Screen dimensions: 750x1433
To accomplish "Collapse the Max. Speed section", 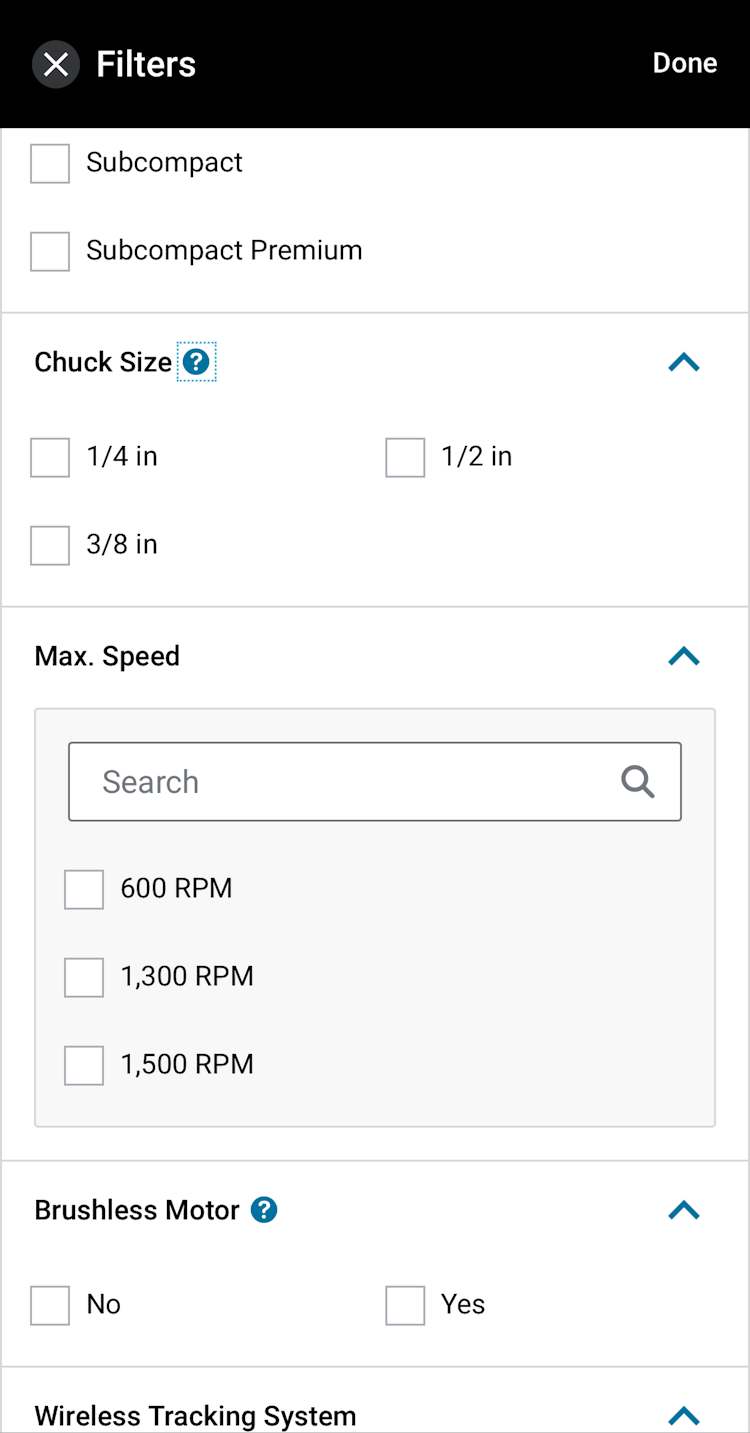I will click(x=684, y=657).
